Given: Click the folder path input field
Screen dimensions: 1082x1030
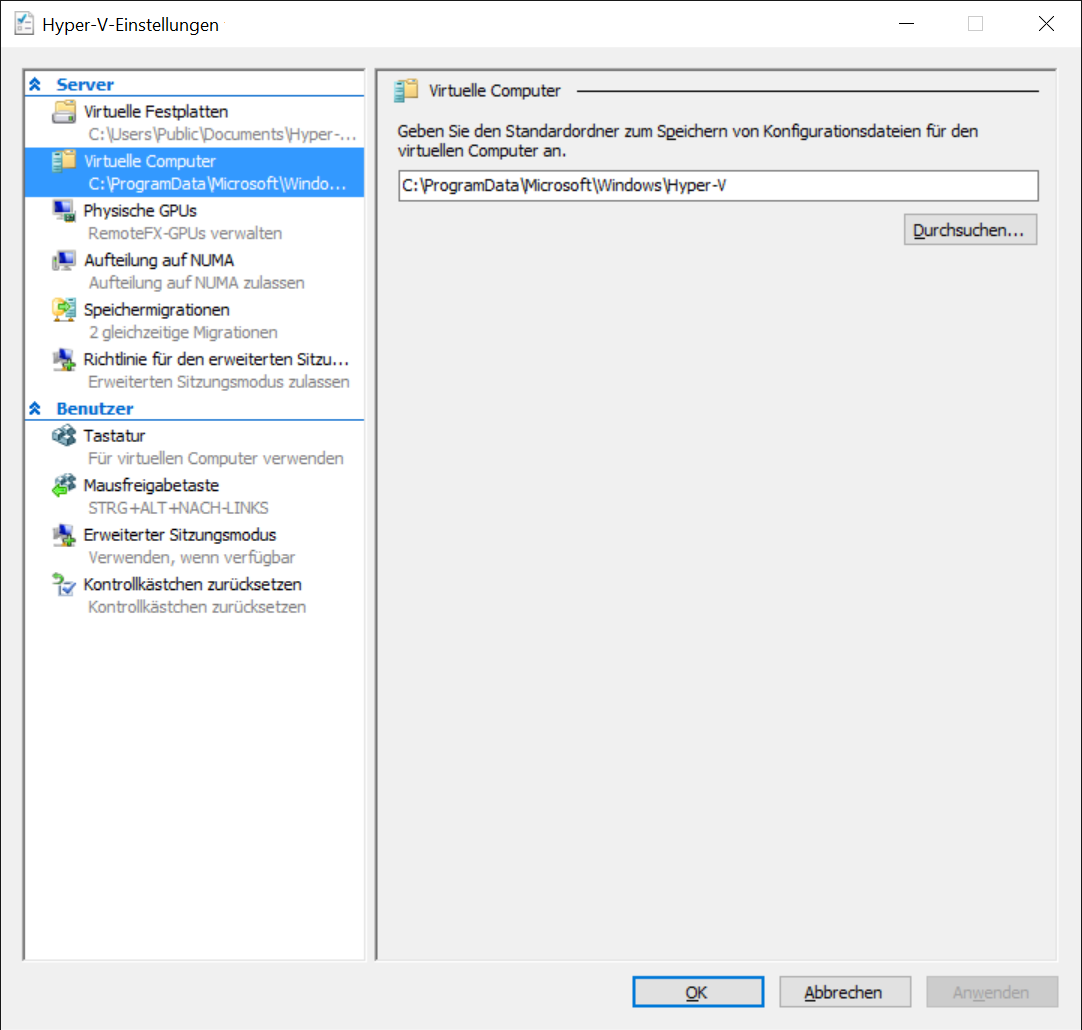Looking at the screenshot, I should pyautogui.click(x=718, y=186).
